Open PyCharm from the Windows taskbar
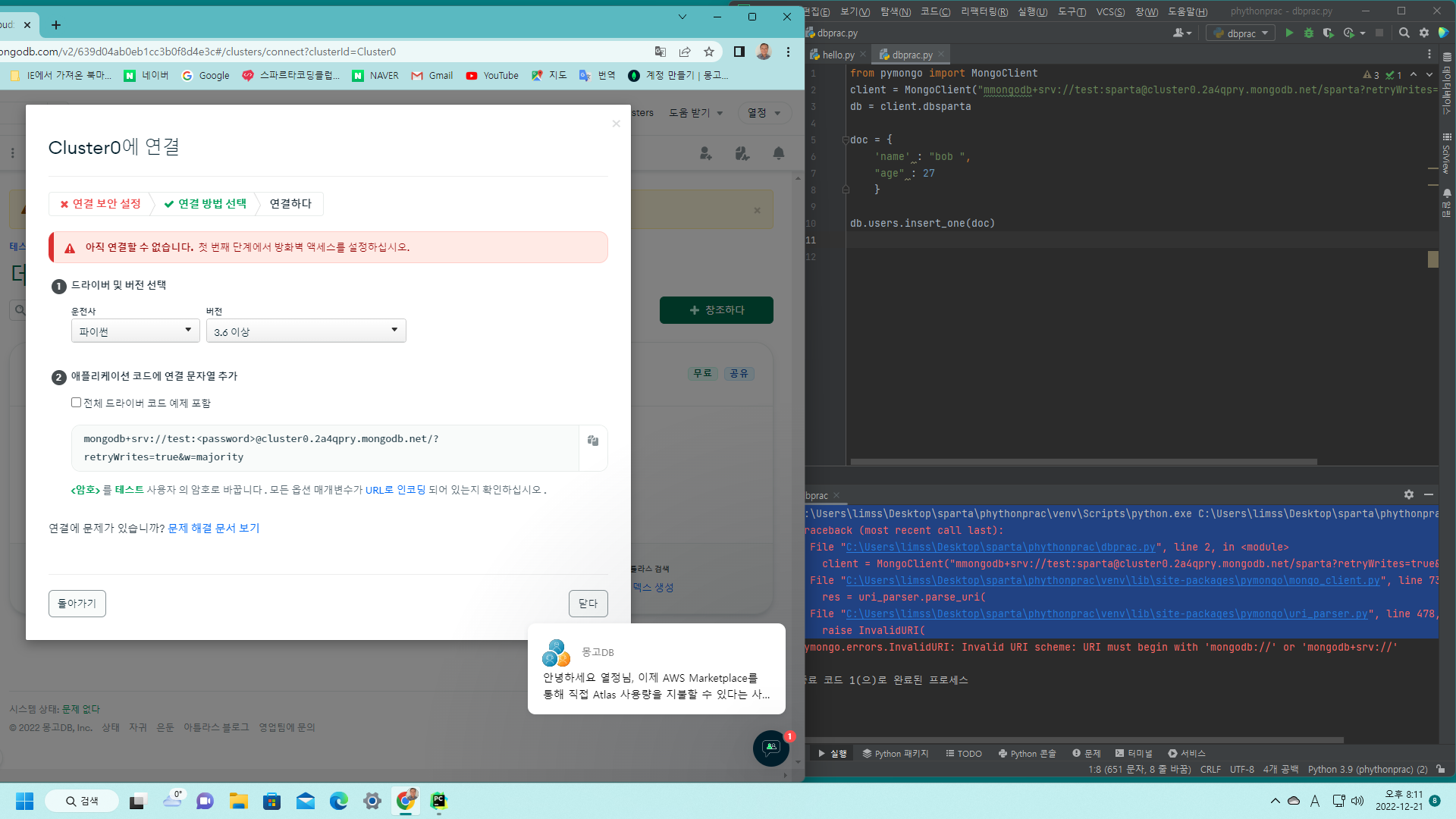 (x=439, y=801)
